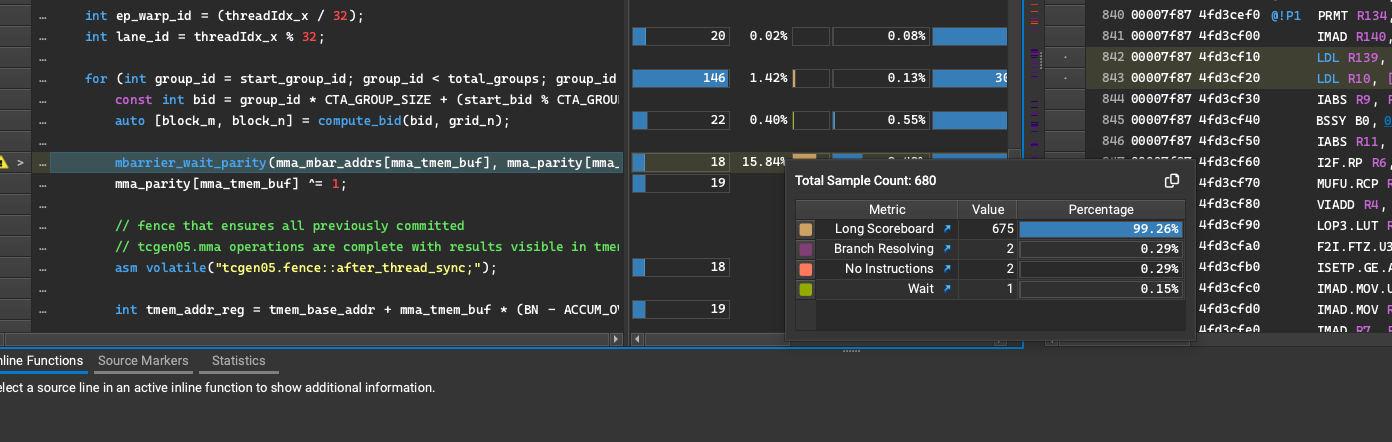
Task: Select the 'int ep_warp_id' source line
Action: coord(225,16)
